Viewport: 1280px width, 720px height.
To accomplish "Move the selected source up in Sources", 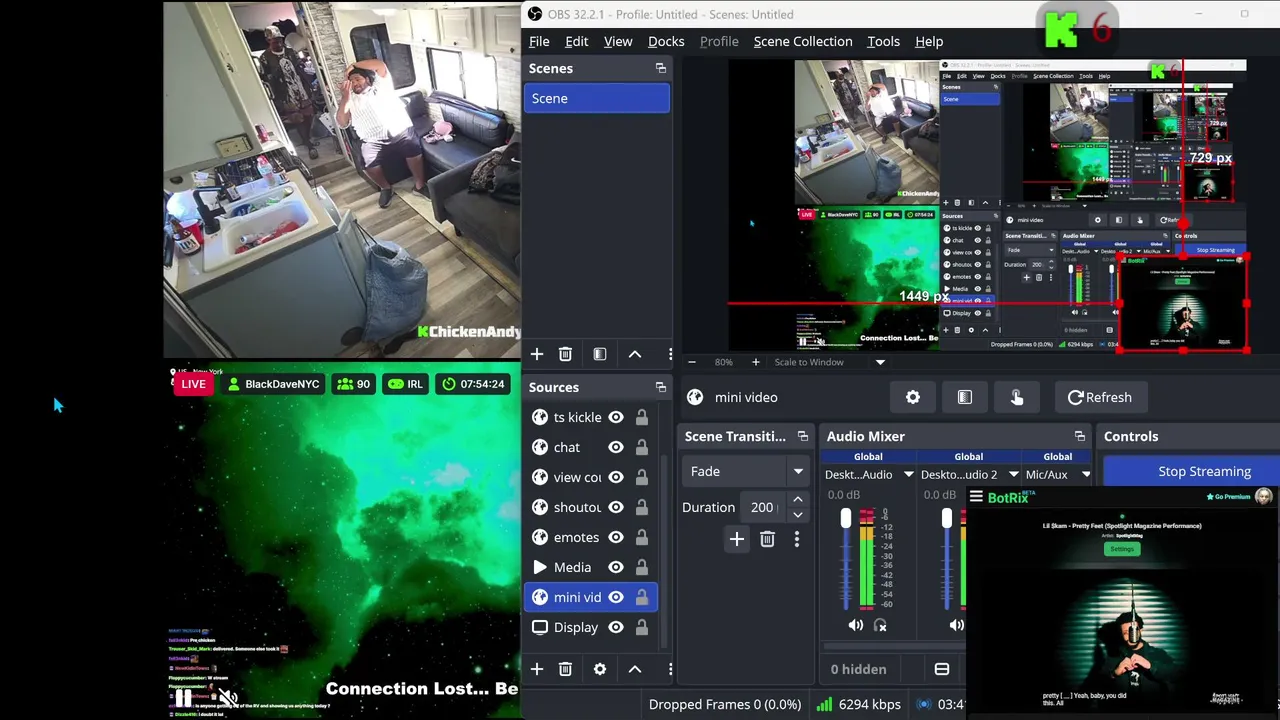I will [x=635, y=669].
